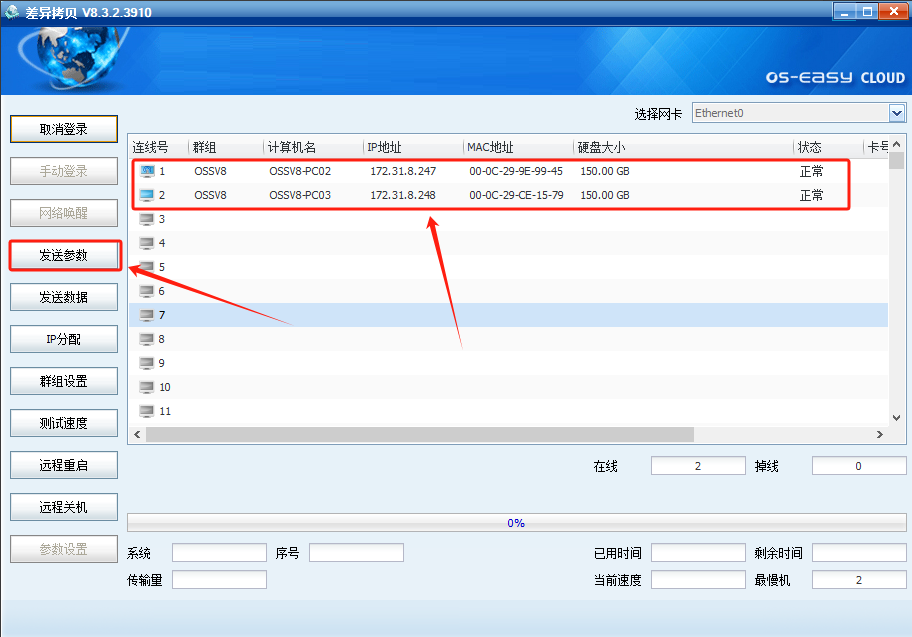
Task: Click the 取消登录 button
Action: coord(64,129)
